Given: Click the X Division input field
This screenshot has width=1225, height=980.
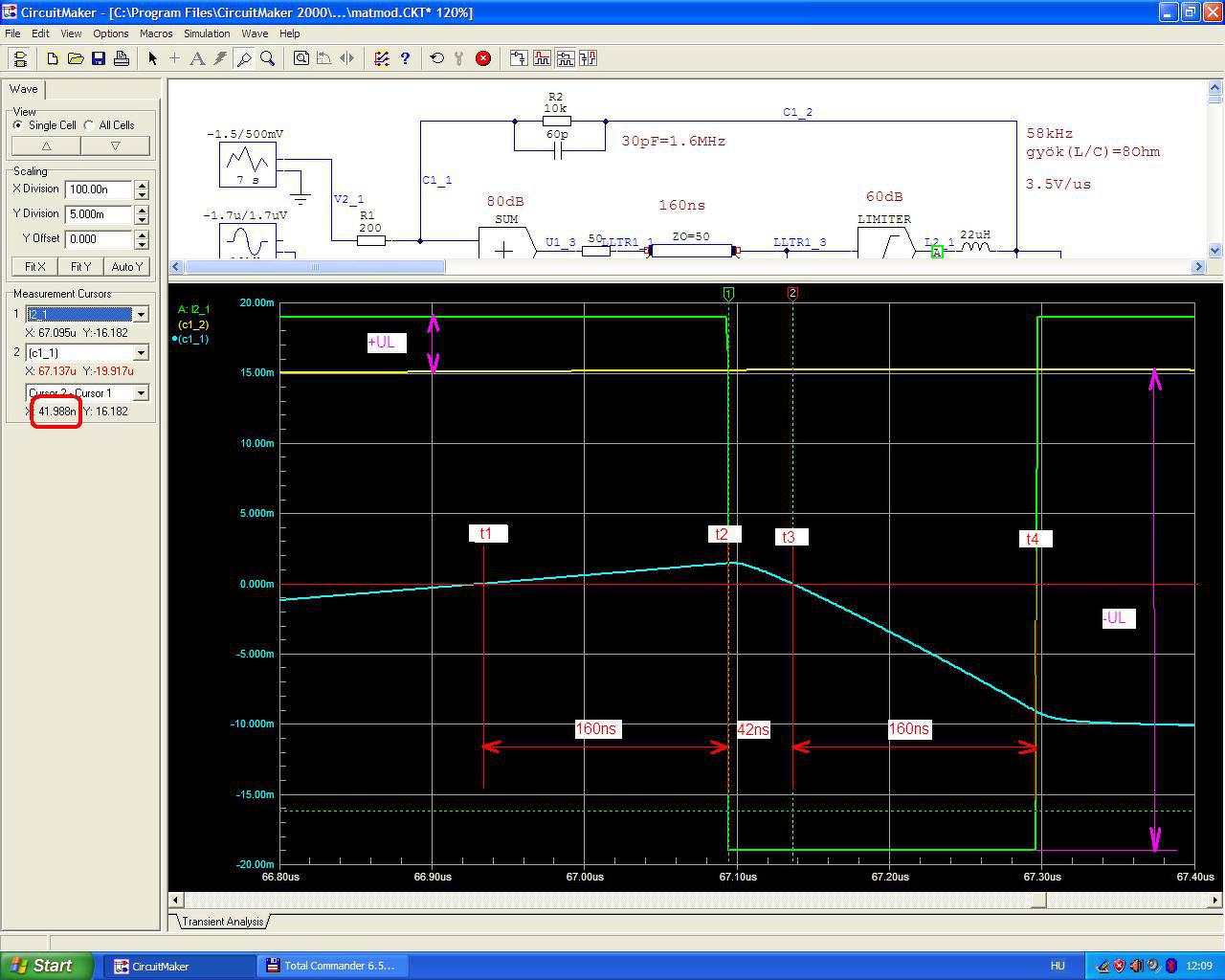Looking at the screenshot, I should point(99,189).
